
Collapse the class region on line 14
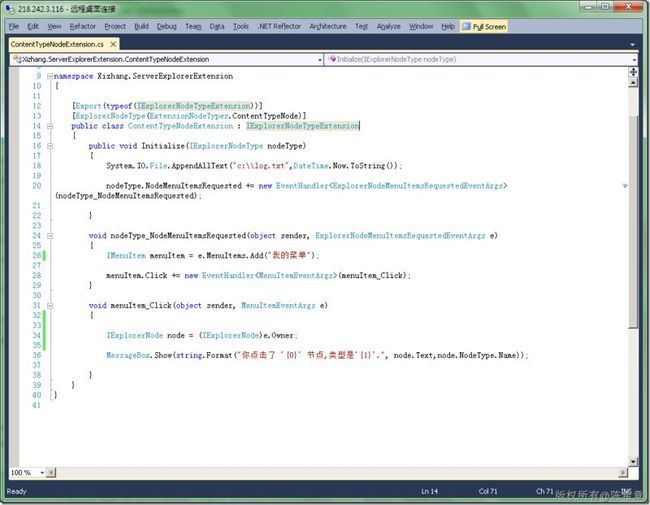click(x=50, y=126)
